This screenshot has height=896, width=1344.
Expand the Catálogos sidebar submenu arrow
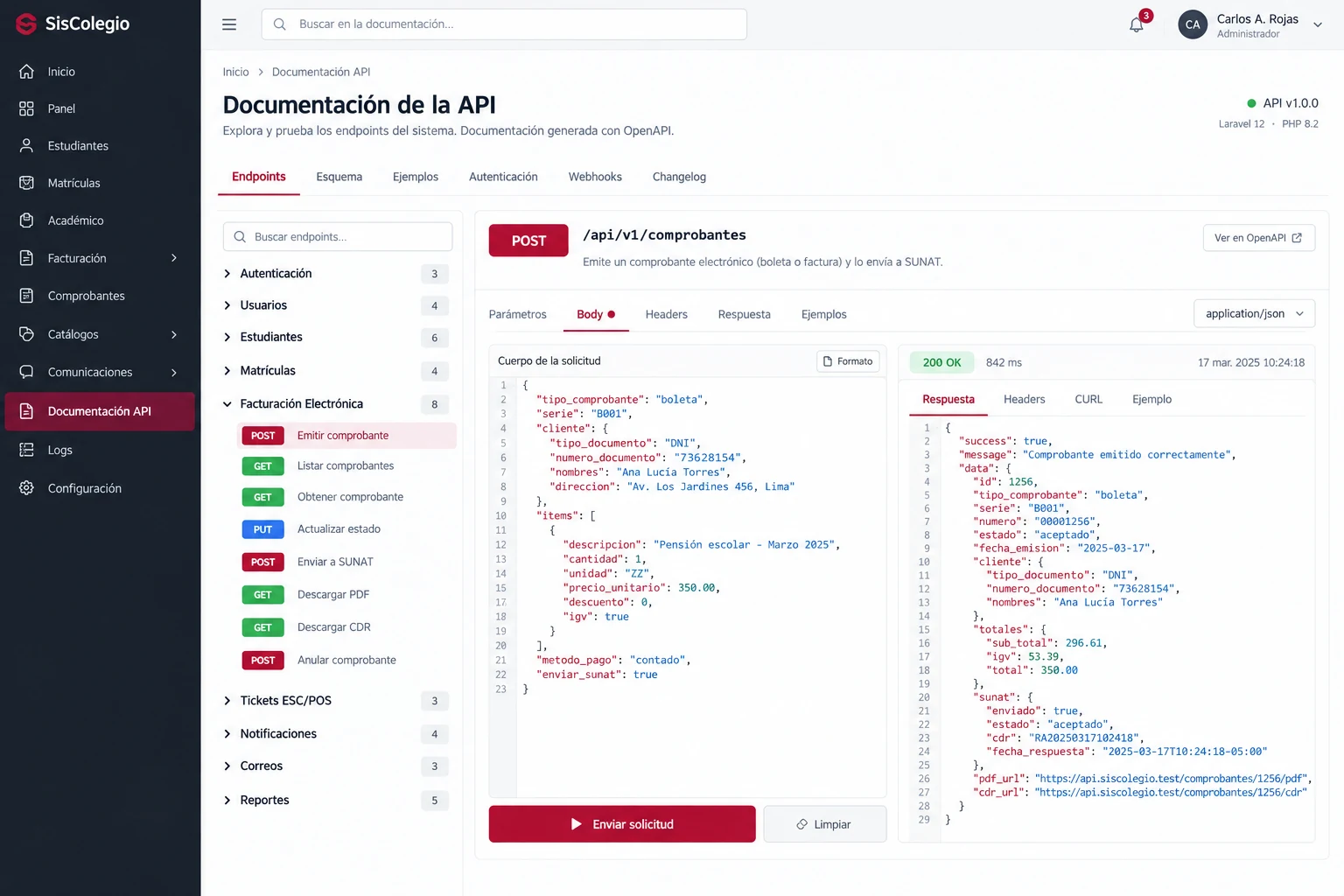(x=174, y=334)
